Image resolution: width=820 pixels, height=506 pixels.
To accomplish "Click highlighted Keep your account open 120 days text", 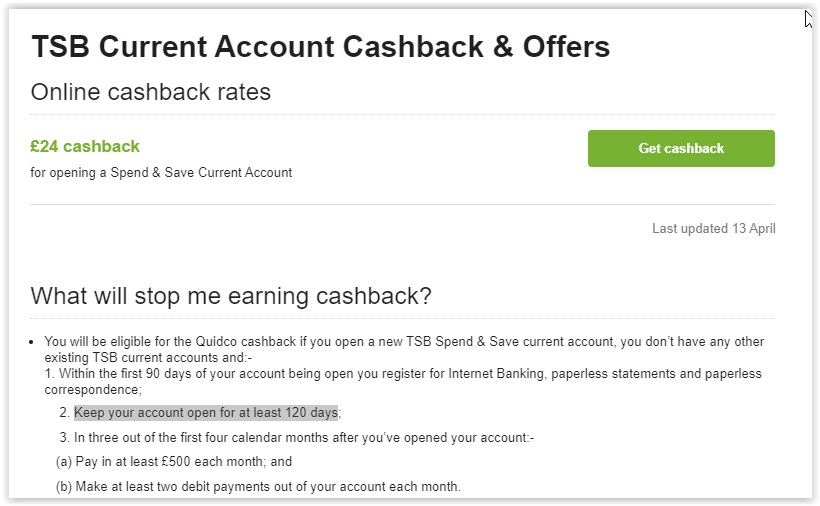I will click(206, 412).
